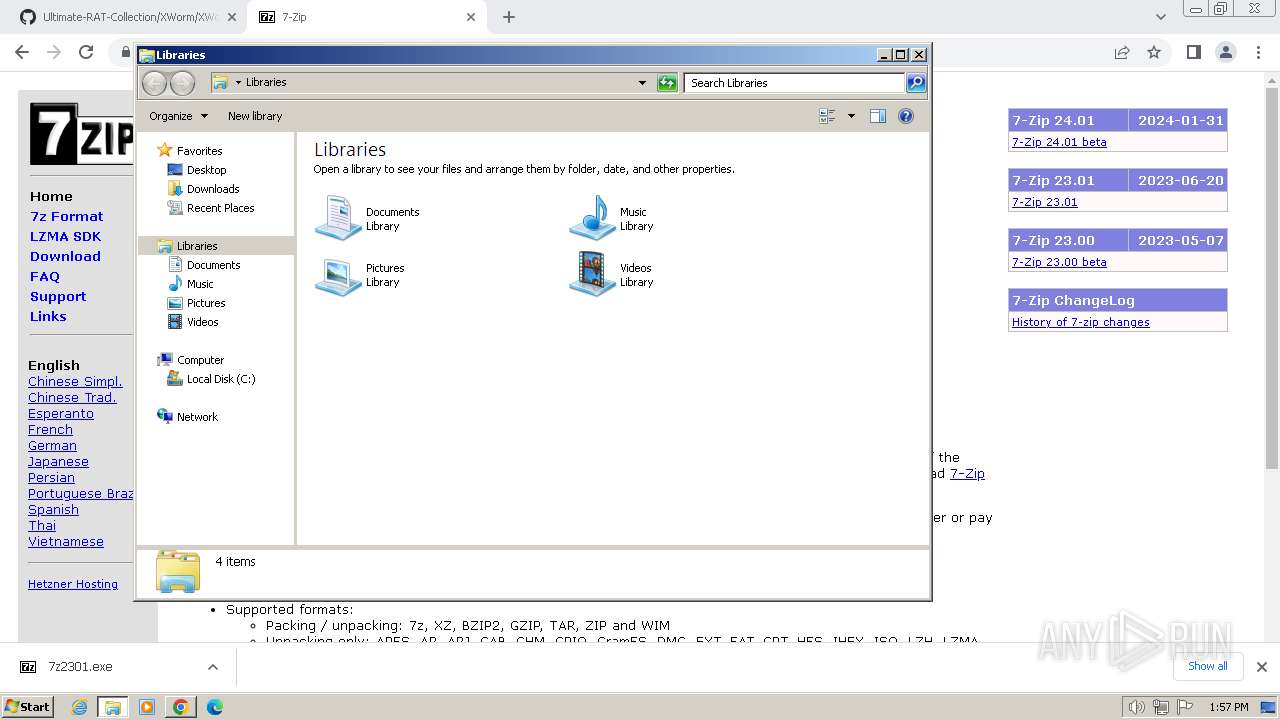Open 7-Zip 24.01 beta link
The height and width of the screenshot is (720, 1280).
click(x=1059, y=142)
